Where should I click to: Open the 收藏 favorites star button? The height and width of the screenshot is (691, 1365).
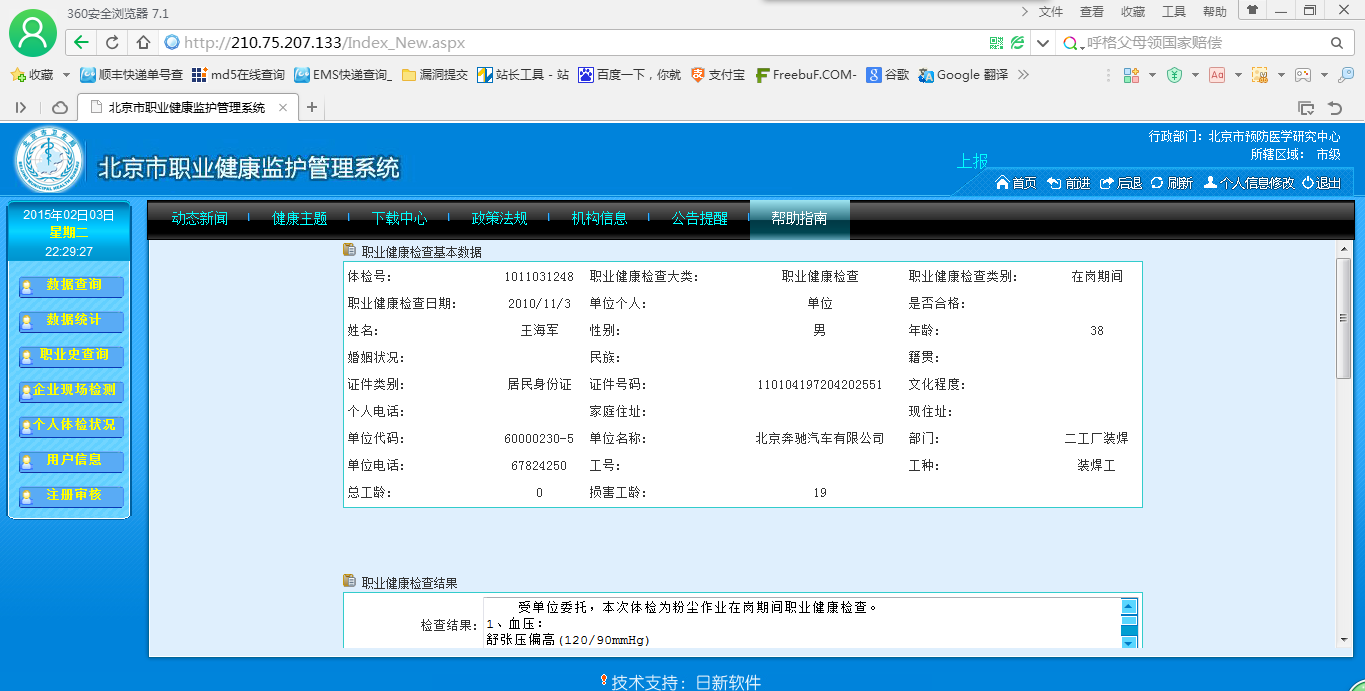[32, 75]
